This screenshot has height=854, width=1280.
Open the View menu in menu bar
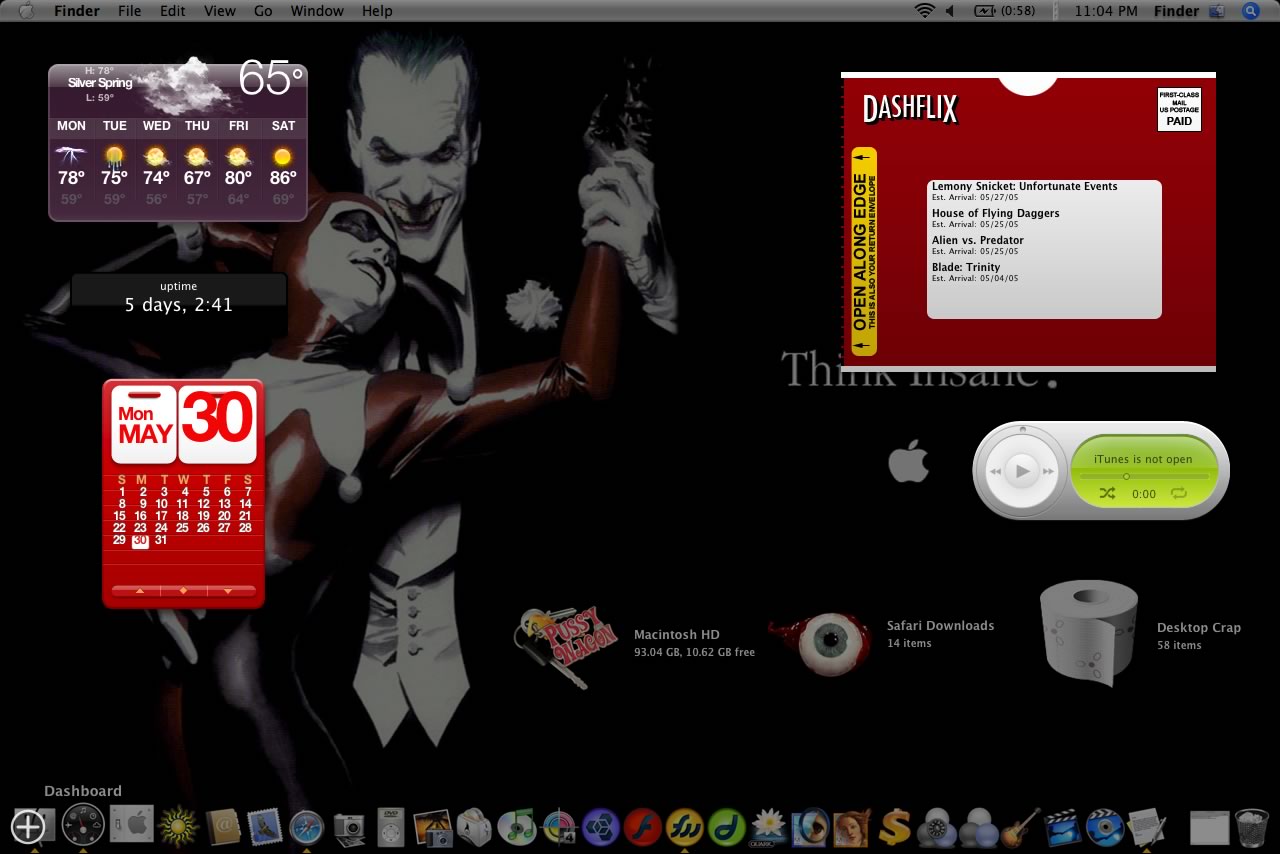219,11
